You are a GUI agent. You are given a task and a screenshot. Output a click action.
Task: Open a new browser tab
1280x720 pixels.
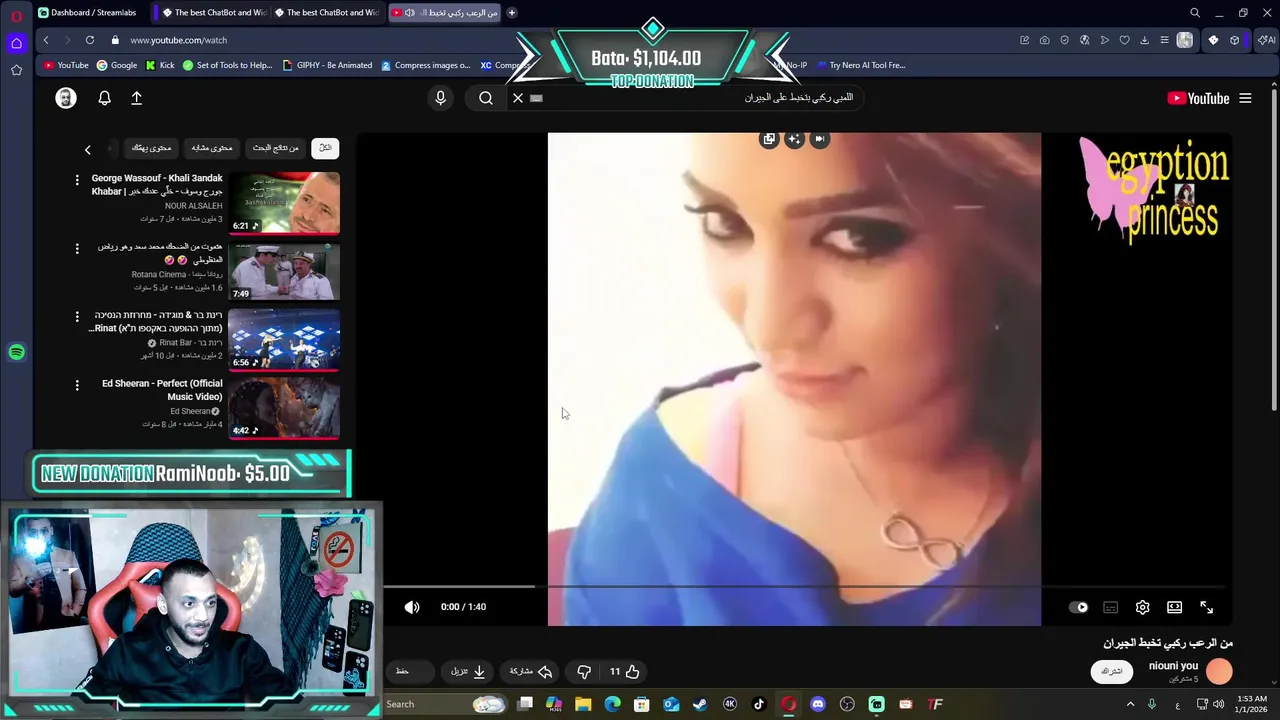512,12
